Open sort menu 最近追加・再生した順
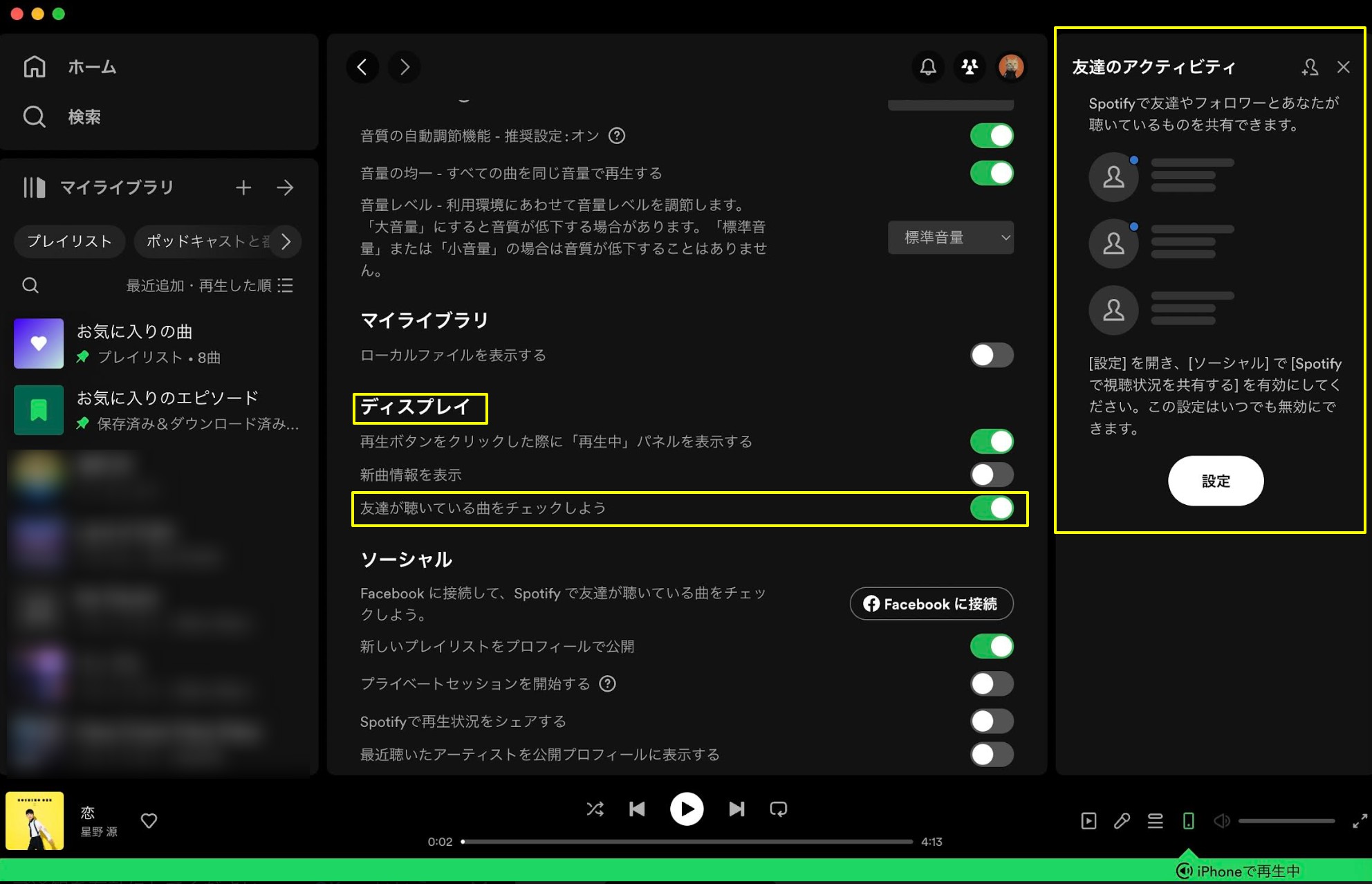The height and width of the screenshot is (884, 1372). 210,285
